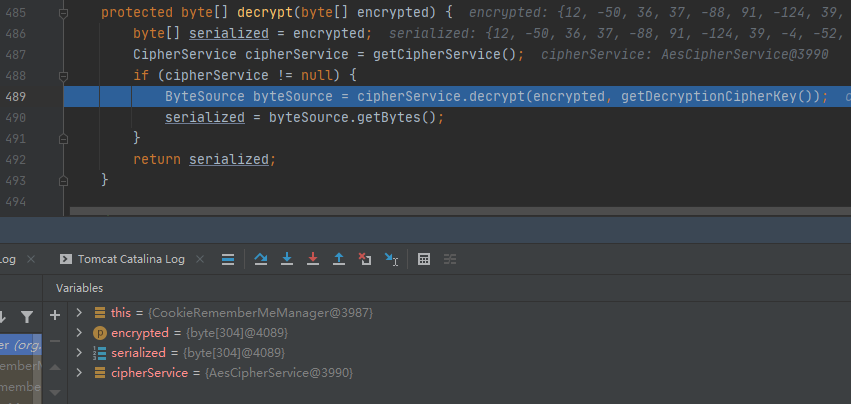
Task: Add a new watch with plus icon
Action: tap(55, 313)
